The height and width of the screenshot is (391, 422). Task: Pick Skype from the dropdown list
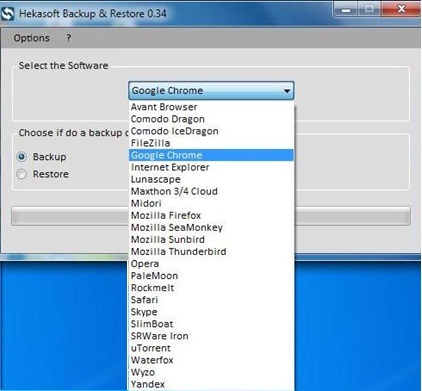click(211, 312)
